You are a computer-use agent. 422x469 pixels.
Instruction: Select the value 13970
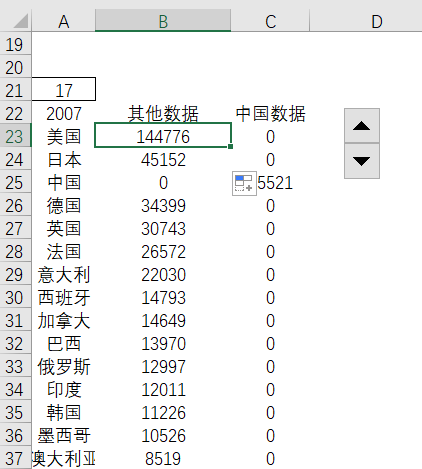point(163,343)
